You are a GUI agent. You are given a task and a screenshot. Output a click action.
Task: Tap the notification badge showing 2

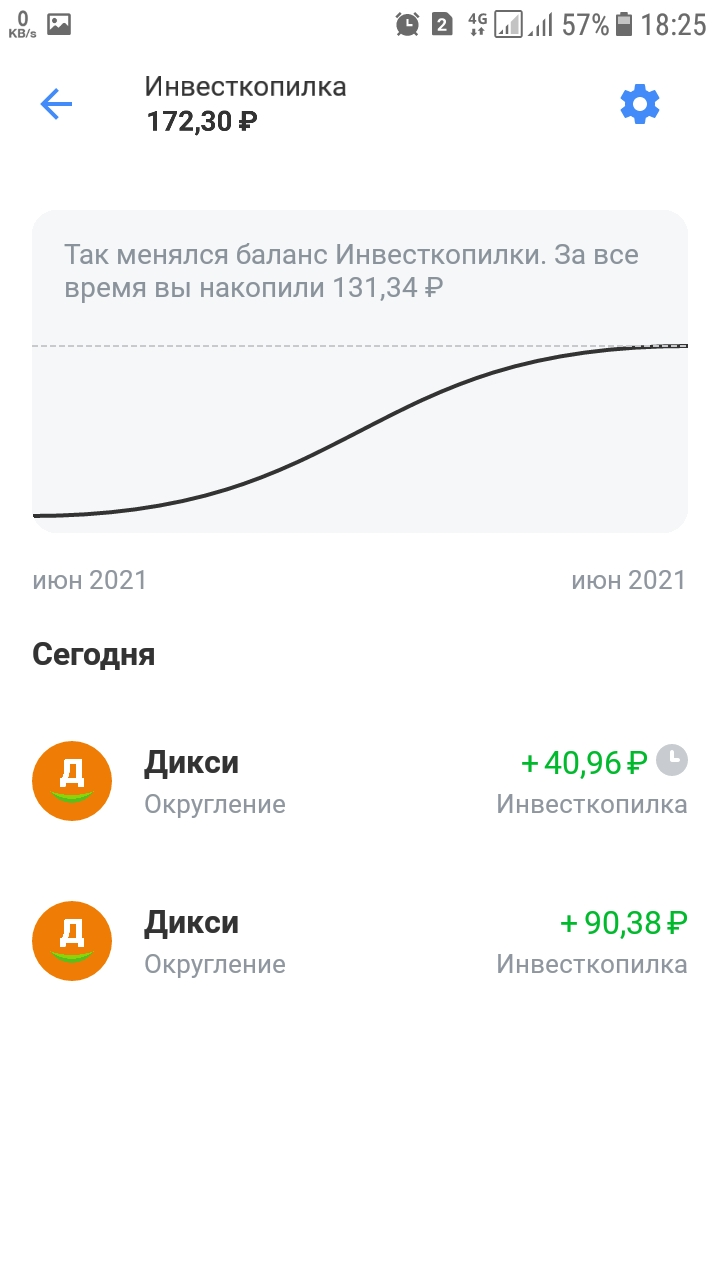[442, 25]
